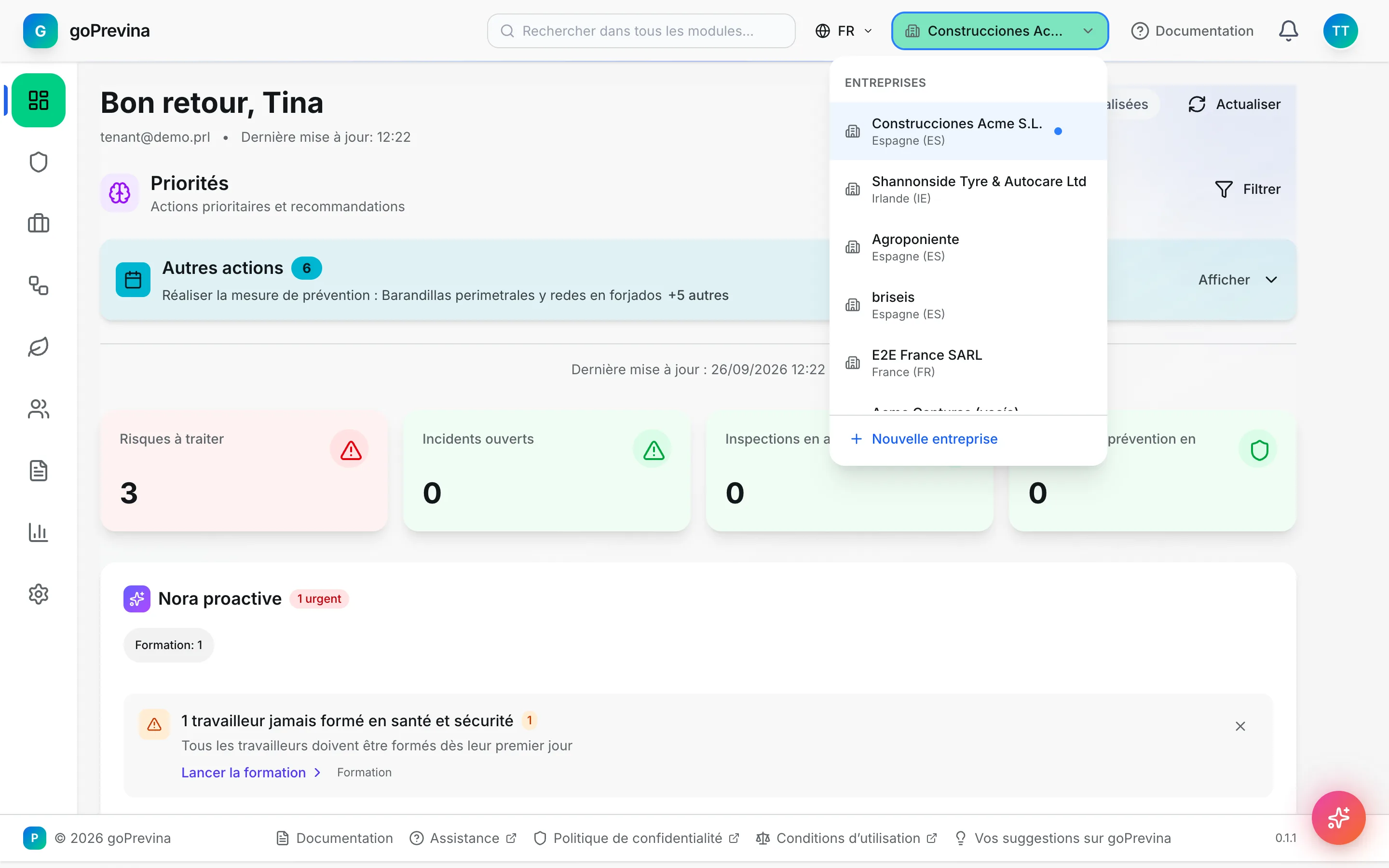Switch to E2E France SARL company
Screen dimensions: 1389x868
pyautogui.click(x=967, y=363)
